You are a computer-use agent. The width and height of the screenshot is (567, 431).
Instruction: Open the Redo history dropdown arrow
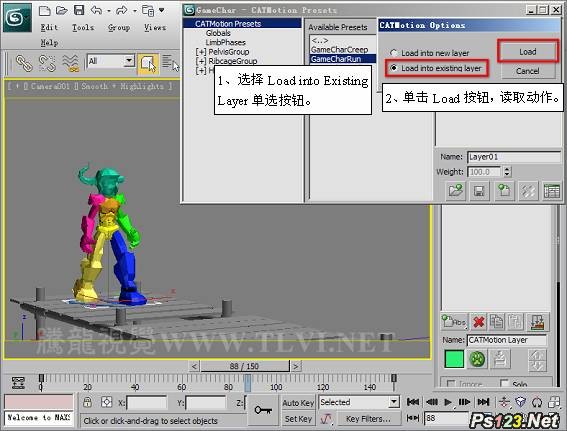click(135, 11)
